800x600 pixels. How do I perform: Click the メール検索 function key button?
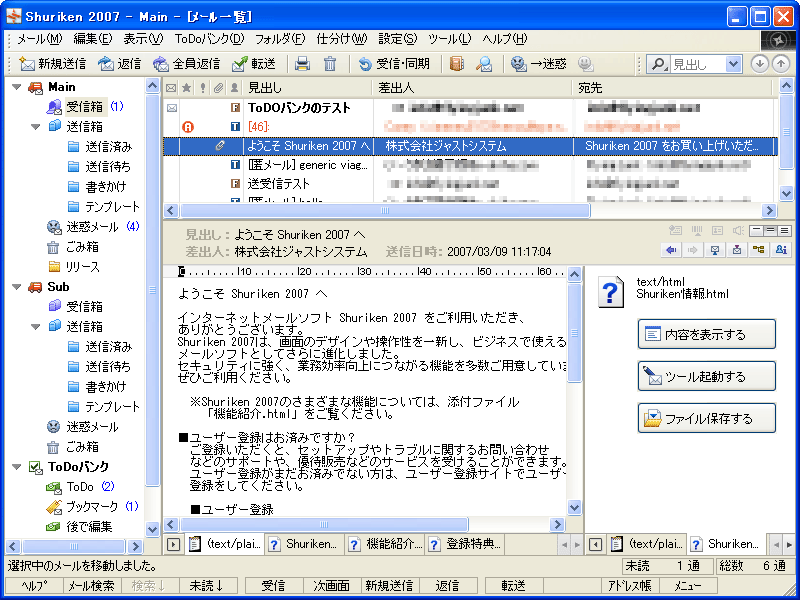coord(92,586)
